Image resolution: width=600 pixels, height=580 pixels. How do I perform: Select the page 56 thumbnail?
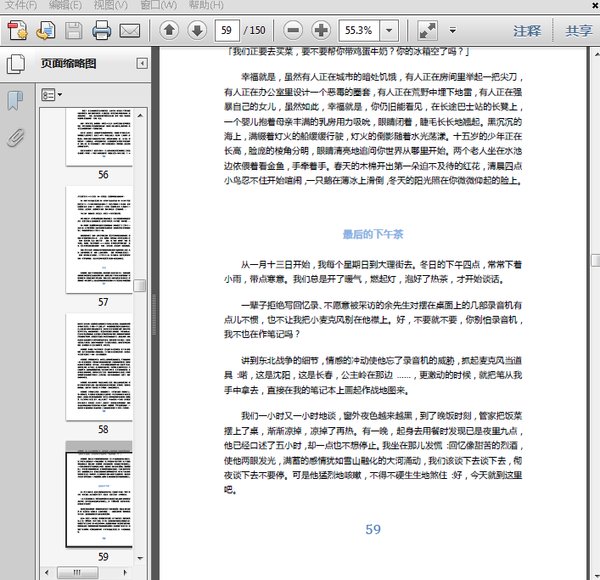[x=99, y=137]
